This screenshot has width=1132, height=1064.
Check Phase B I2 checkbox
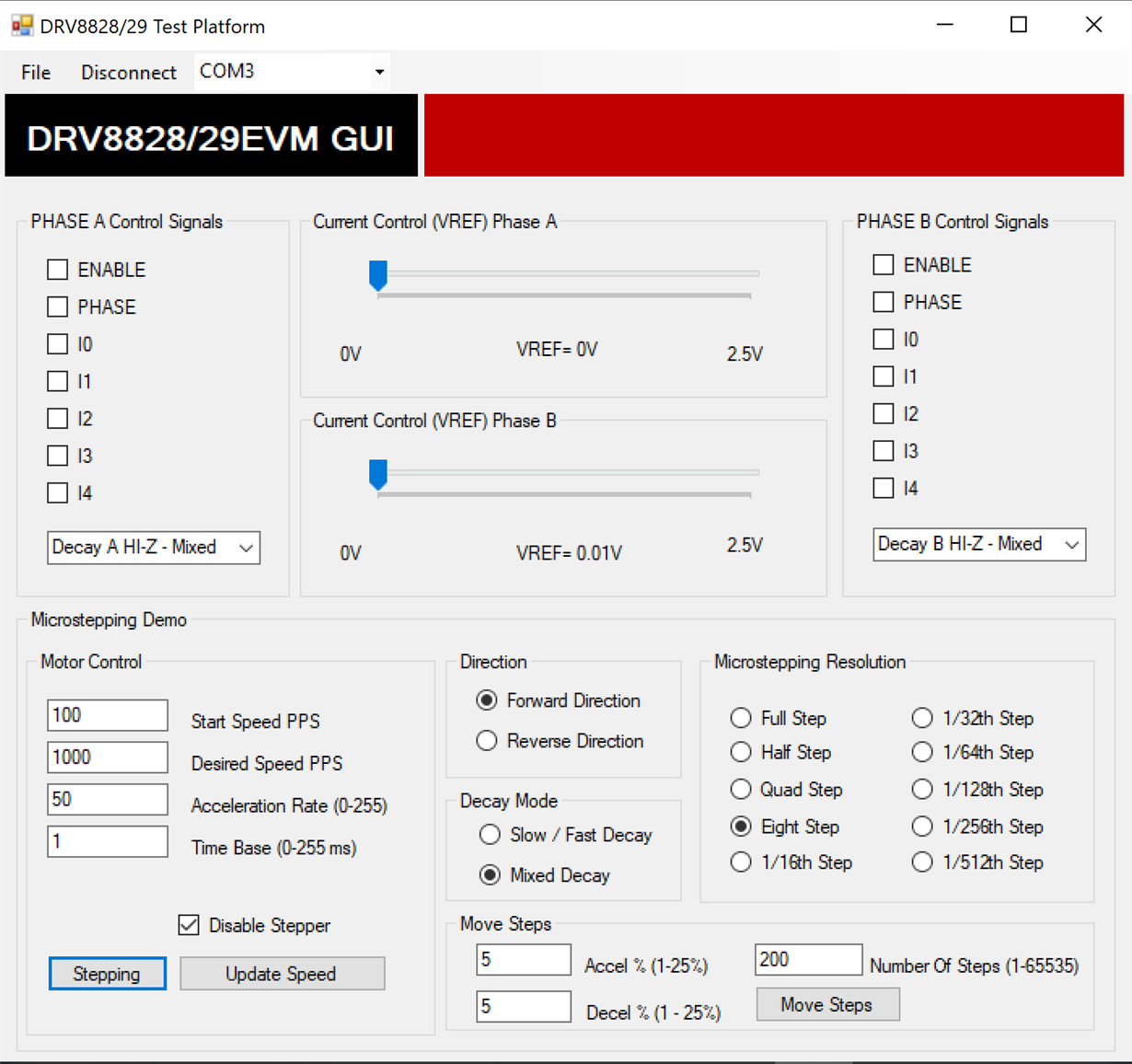tap(884, 414)
